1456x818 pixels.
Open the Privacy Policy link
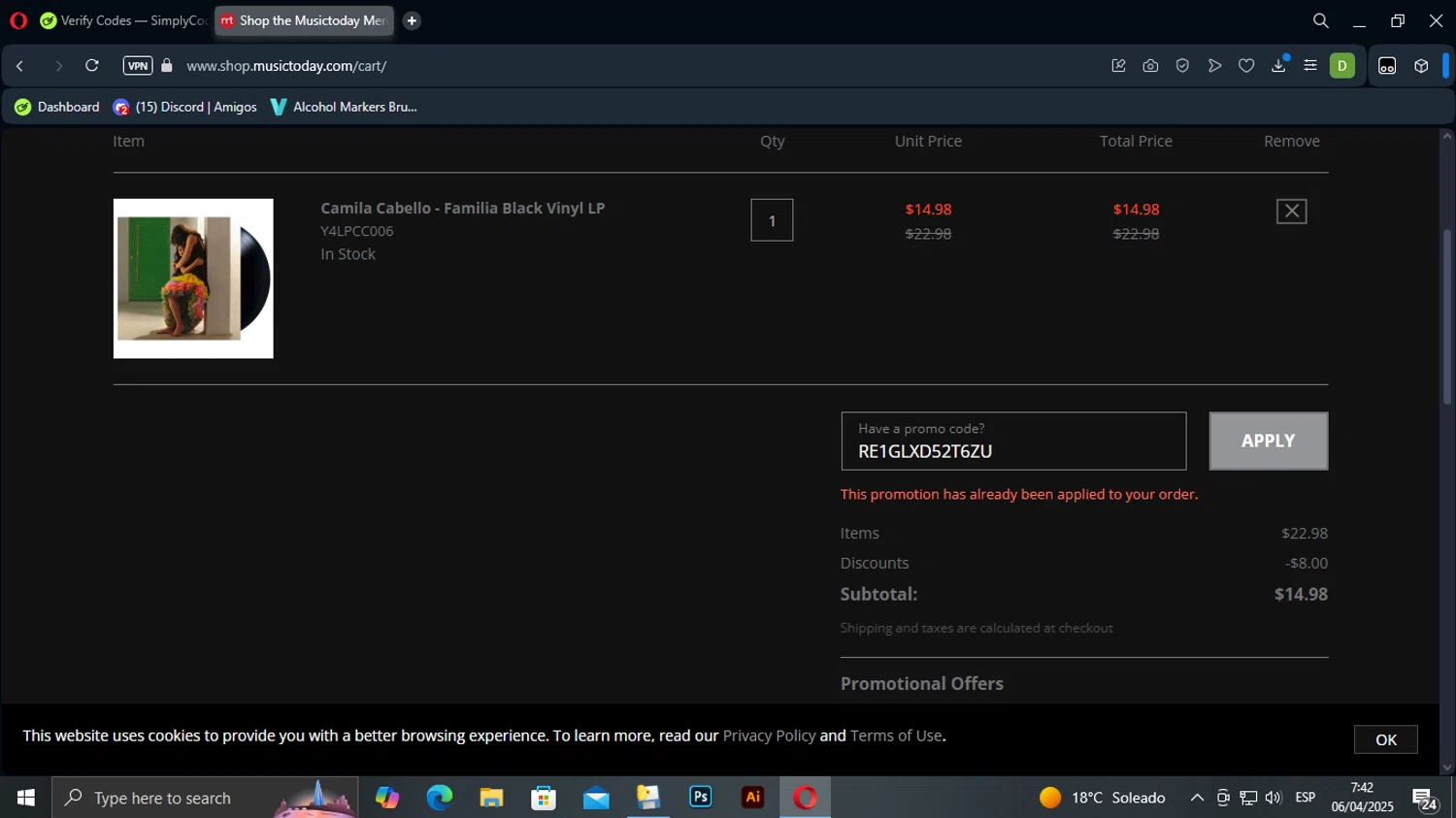coord(769,736)
